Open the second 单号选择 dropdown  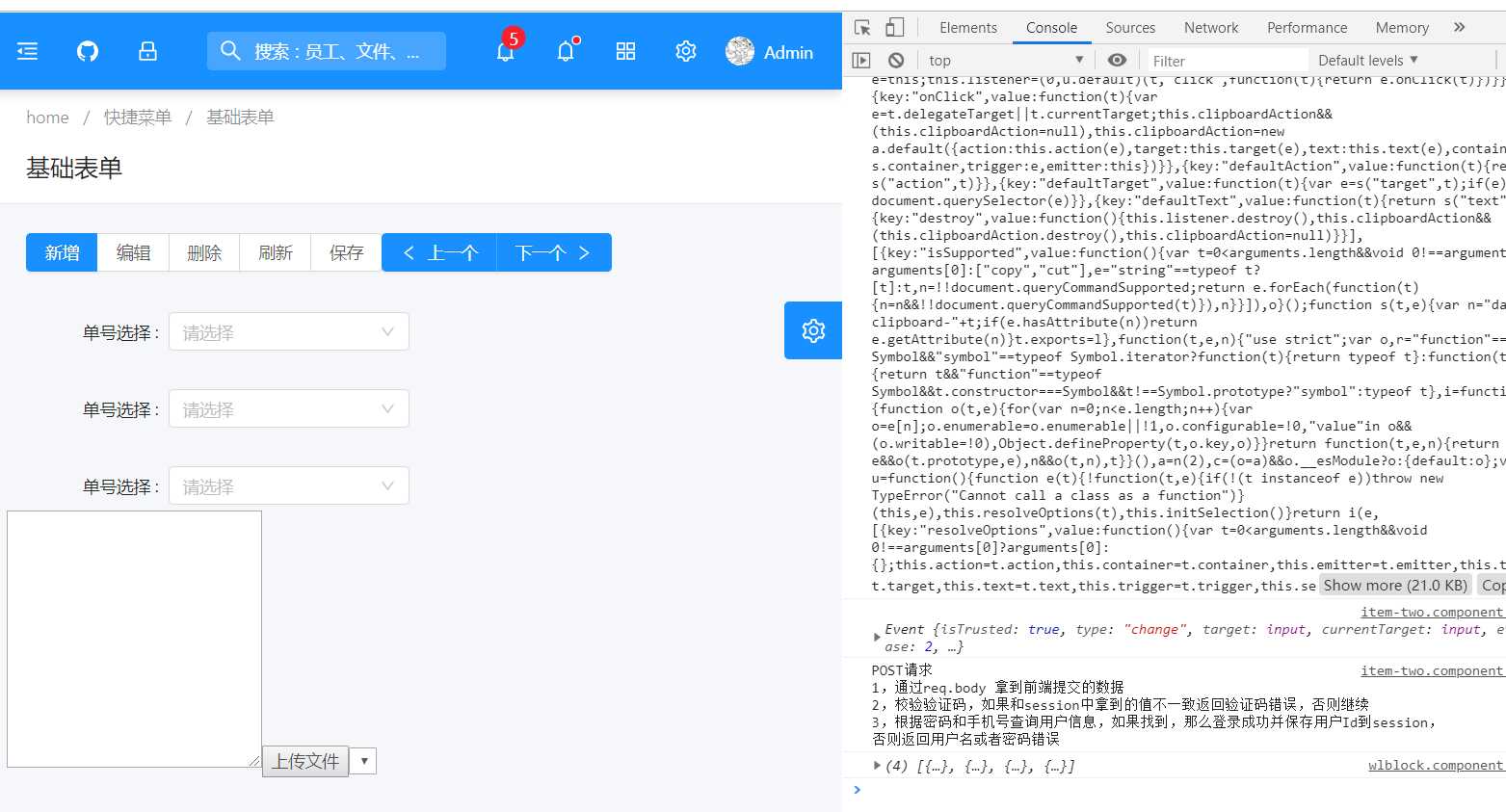[x=289, y=408]
